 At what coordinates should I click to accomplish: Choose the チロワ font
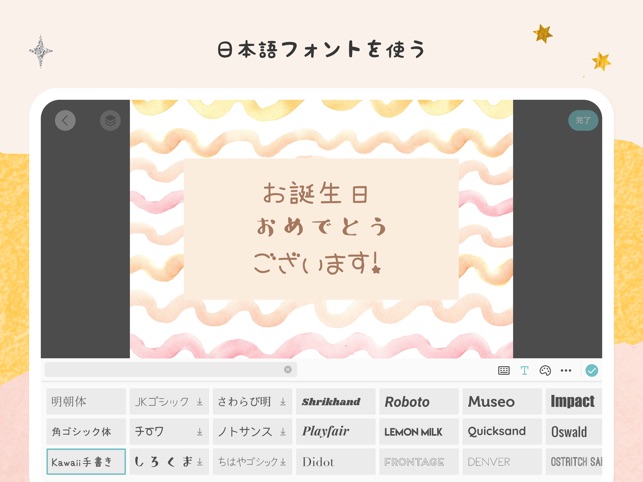point(169,432)
